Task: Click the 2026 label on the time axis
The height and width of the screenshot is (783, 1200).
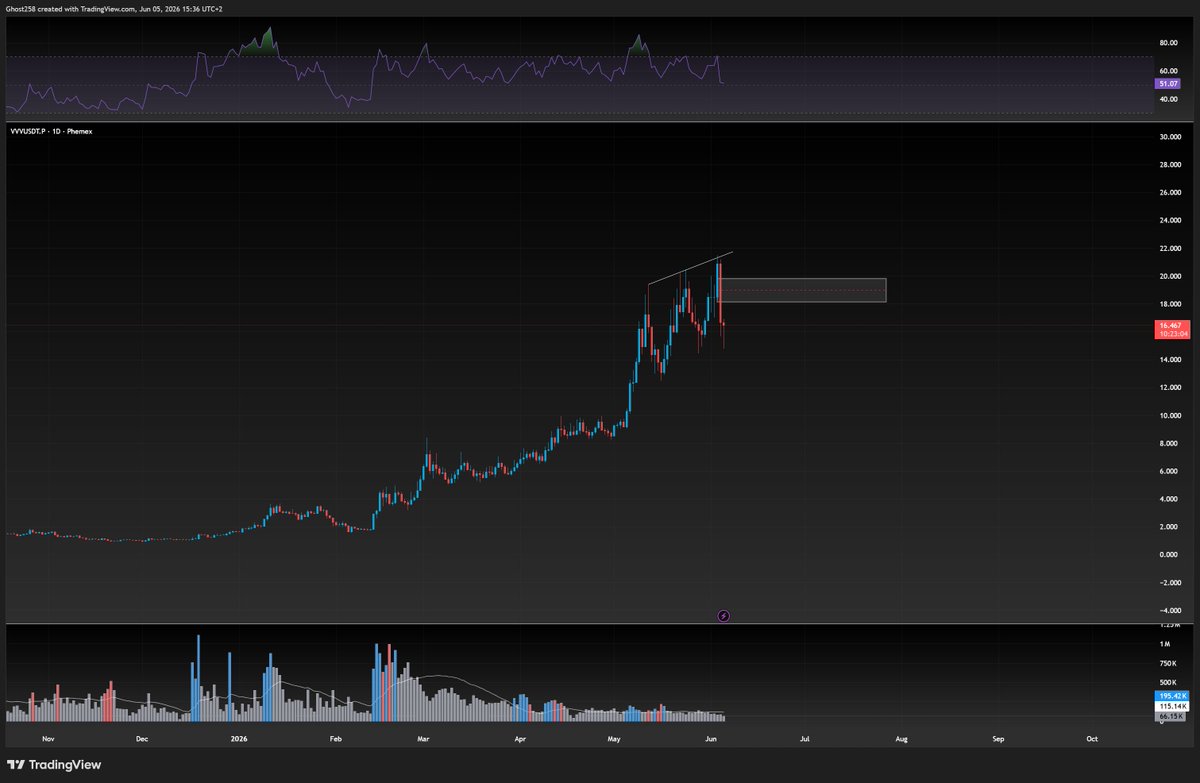Action: (238, 739)
